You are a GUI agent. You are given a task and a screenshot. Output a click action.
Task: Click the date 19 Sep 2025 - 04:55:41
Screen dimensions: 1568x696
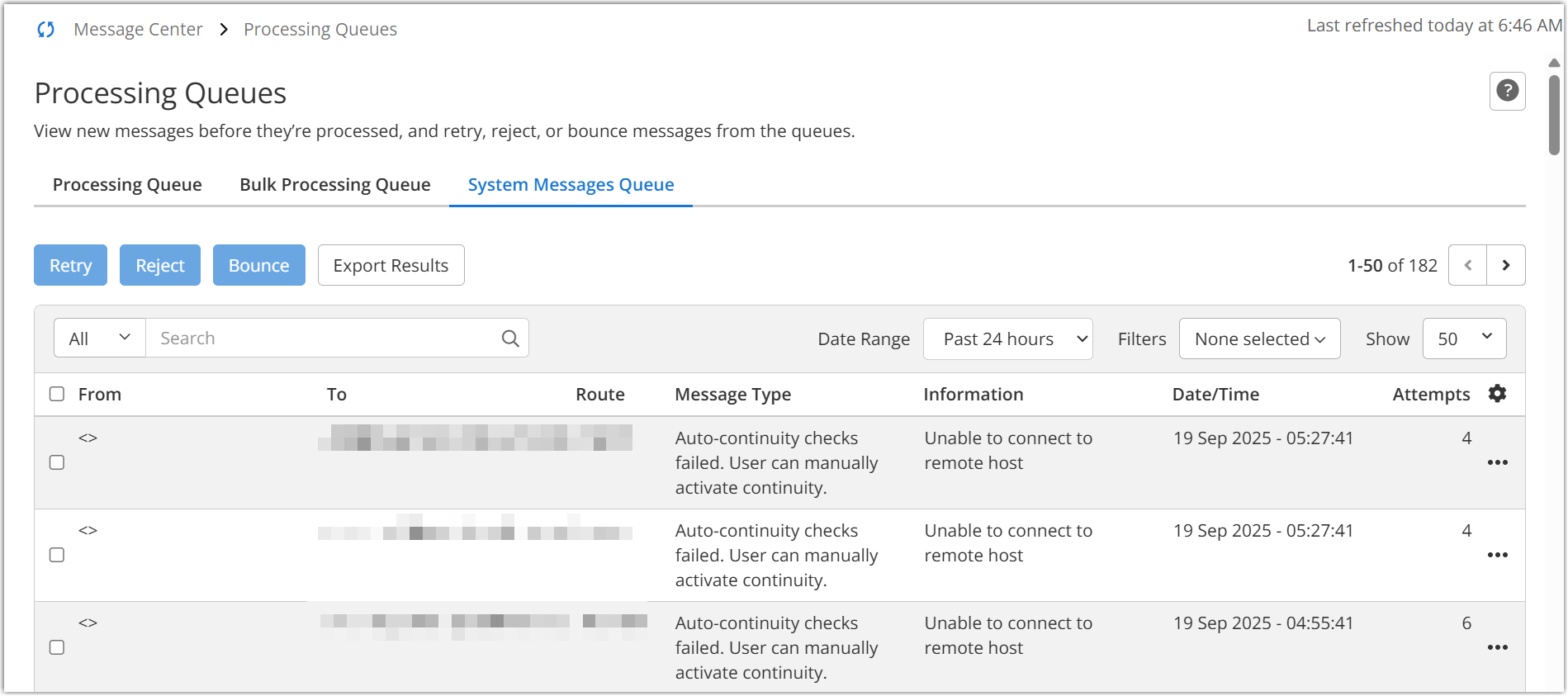pos(1263,623)
